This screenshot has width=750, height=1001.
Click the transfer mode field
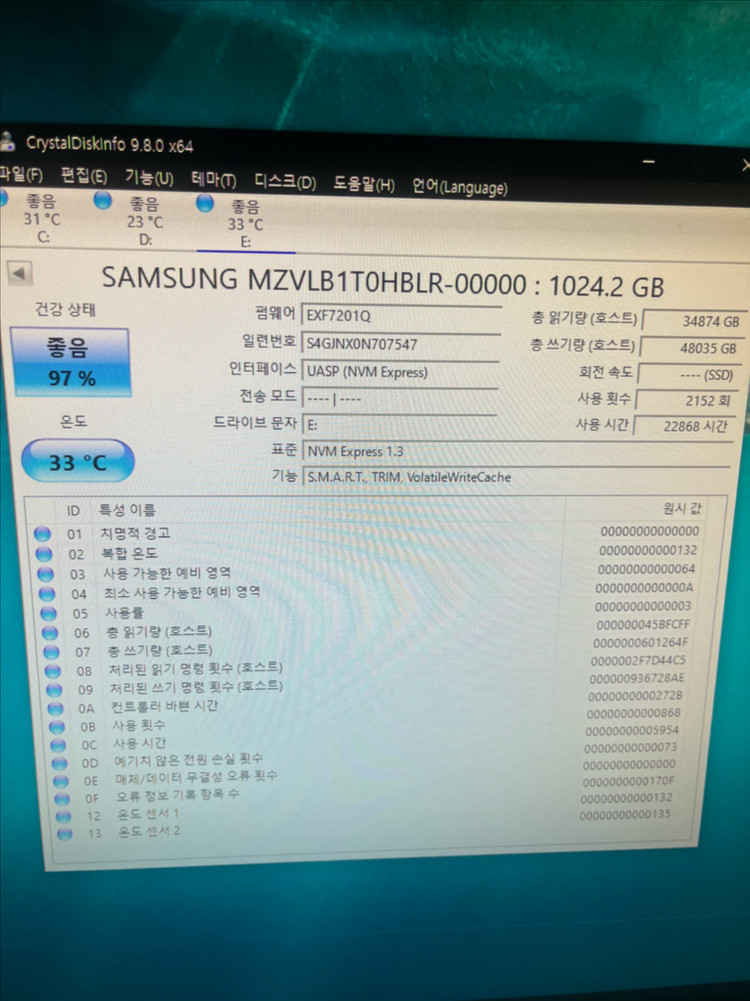pos(399,398)
